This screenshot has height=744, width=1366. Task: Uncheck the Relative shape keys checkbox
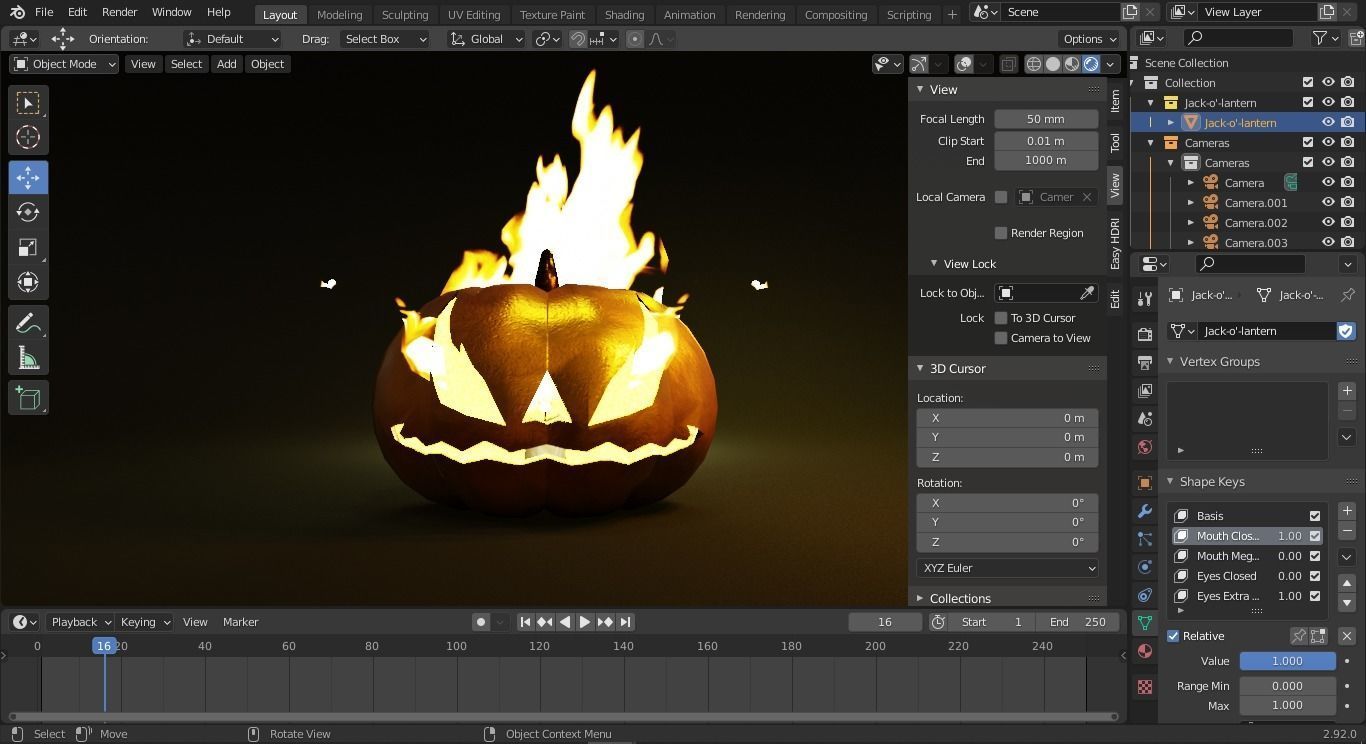coord(1174,636)
